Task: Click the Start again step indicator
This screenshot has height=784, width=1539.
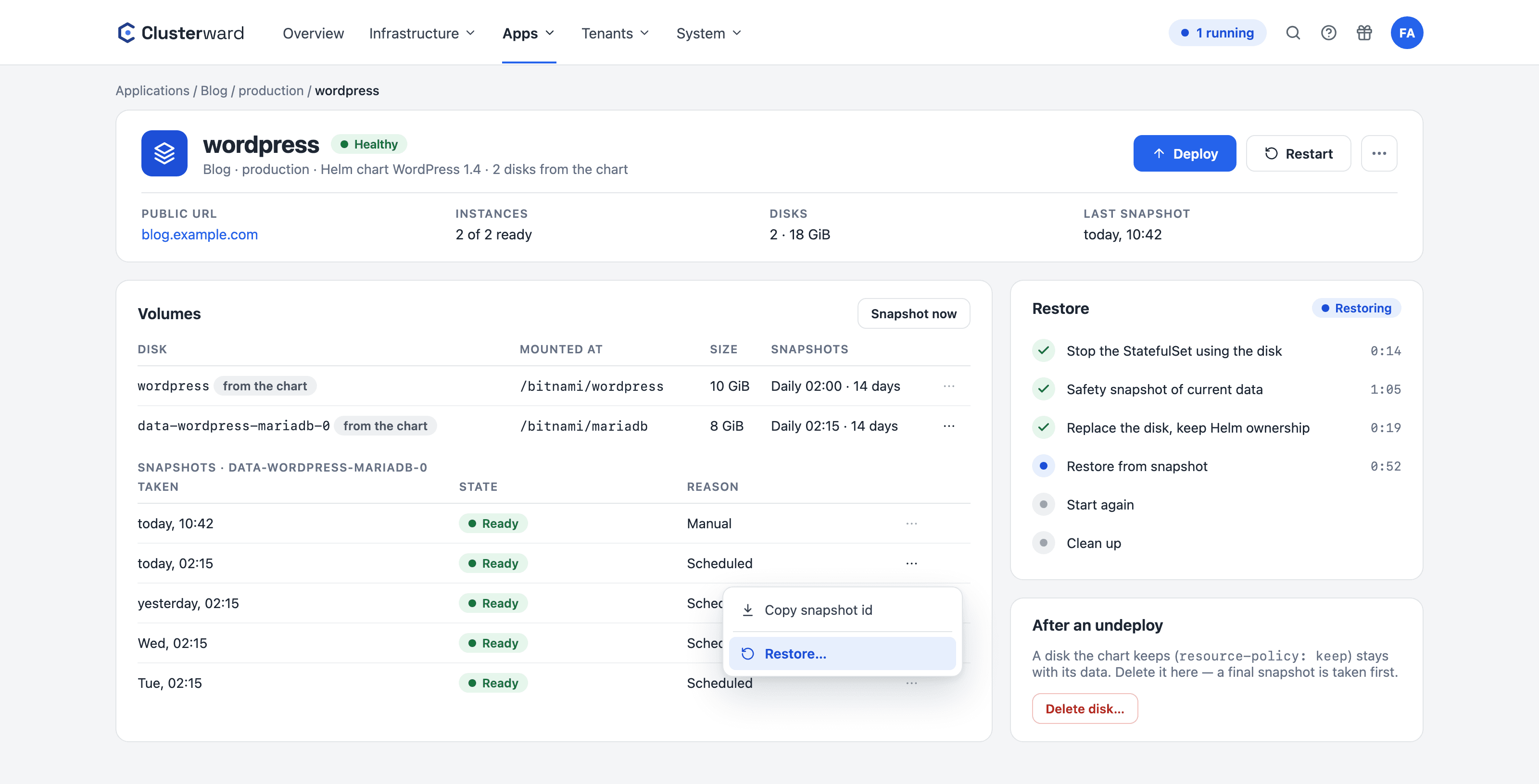Action: pos(1043,505)
